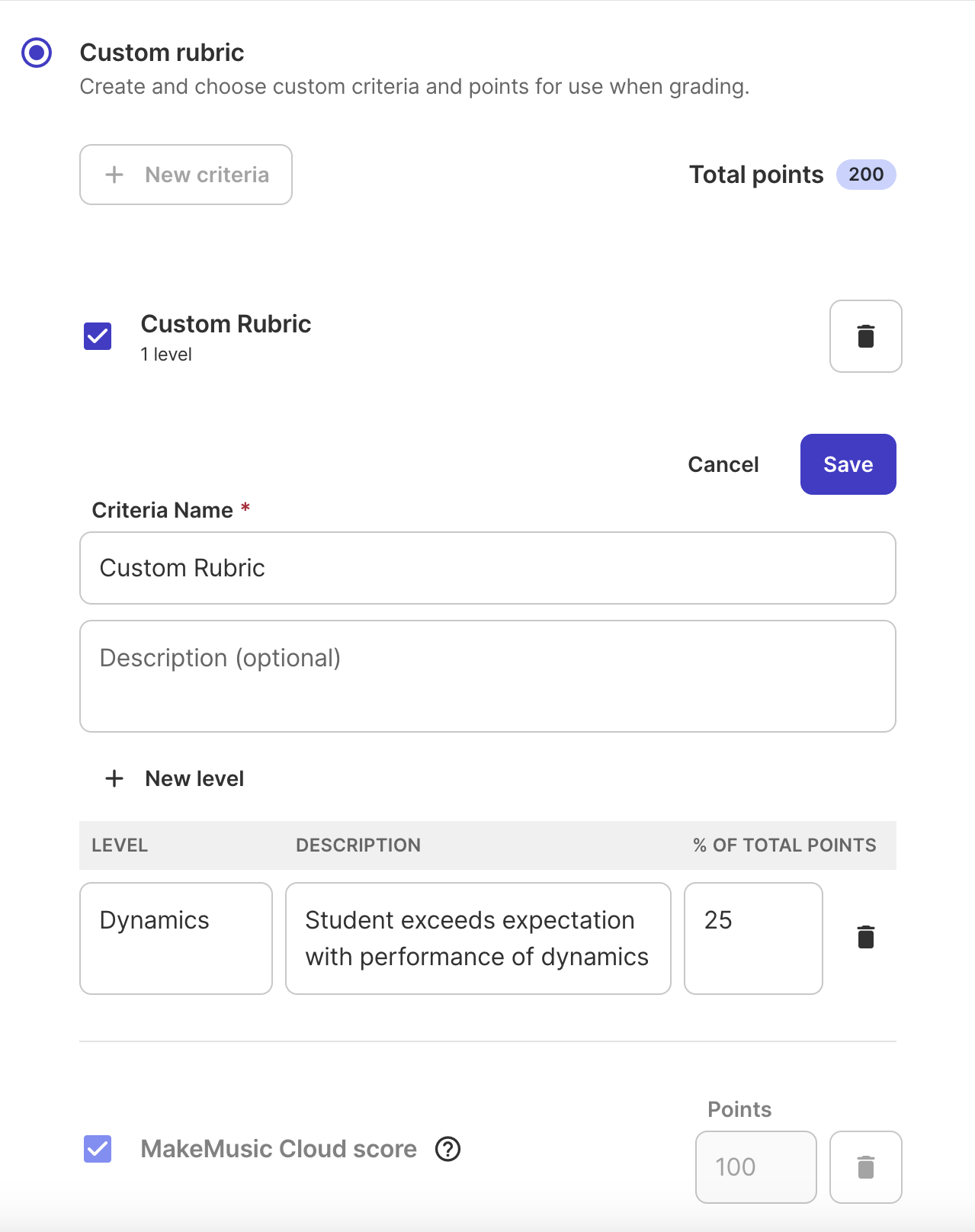The image size is (975, 1232).
Task: Click the 25 percent value field for Dynamics
Action: click(x=753, y=937)
